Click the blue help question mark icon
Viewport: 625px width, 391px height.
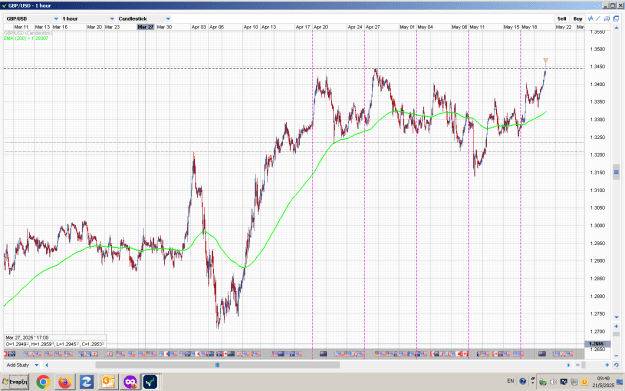(x=523, y=381)
